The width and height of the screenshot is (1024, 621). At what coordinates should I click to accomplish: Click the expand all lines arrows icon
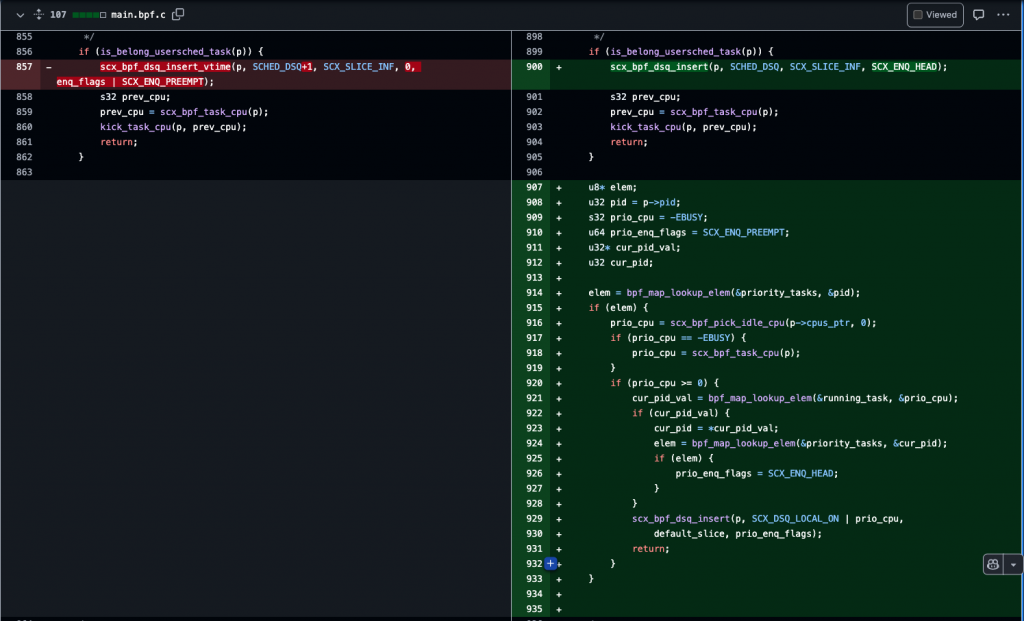point(38,15)
